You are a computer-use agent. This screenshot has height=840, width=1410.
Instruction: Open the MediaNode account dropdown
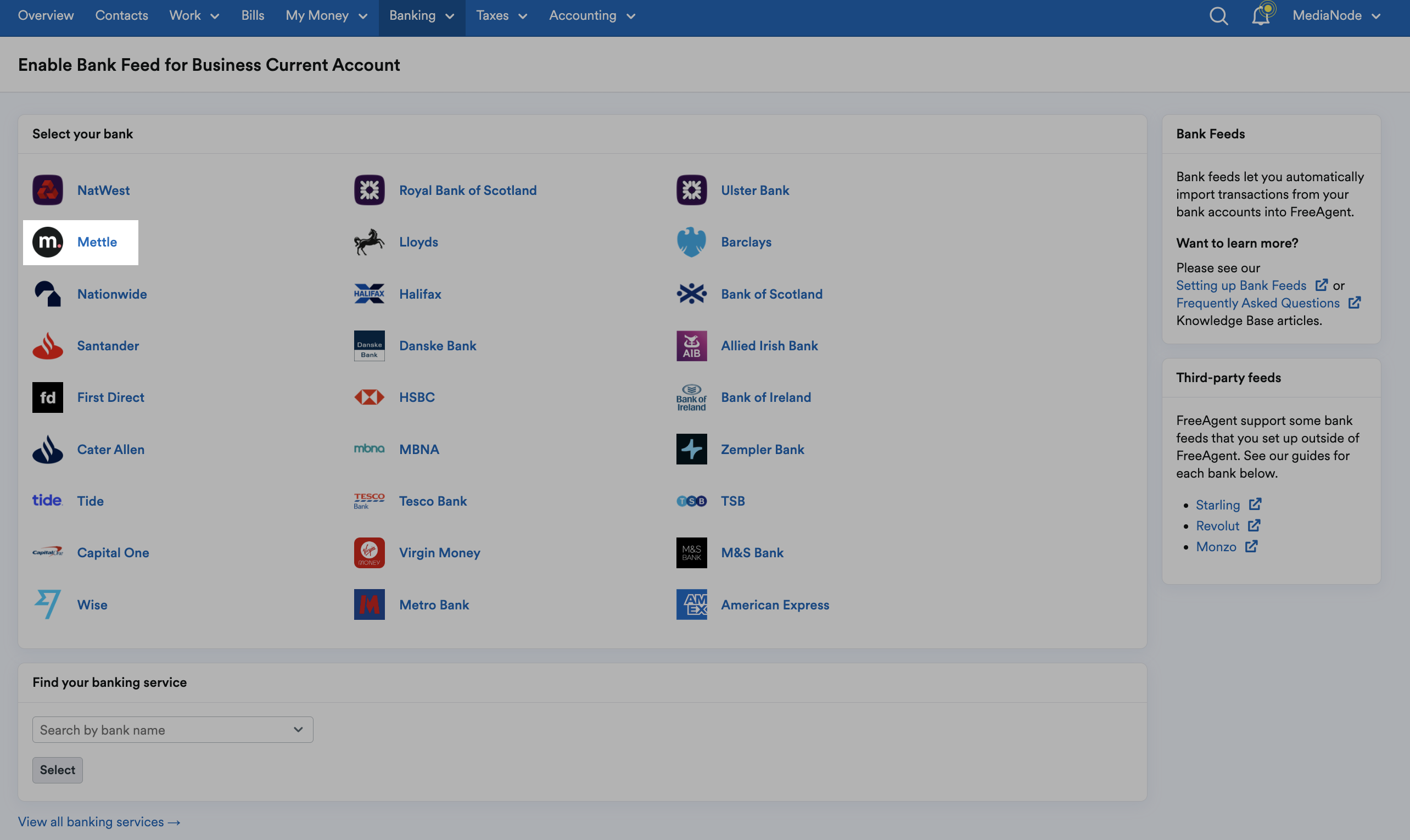[1336, 16]
